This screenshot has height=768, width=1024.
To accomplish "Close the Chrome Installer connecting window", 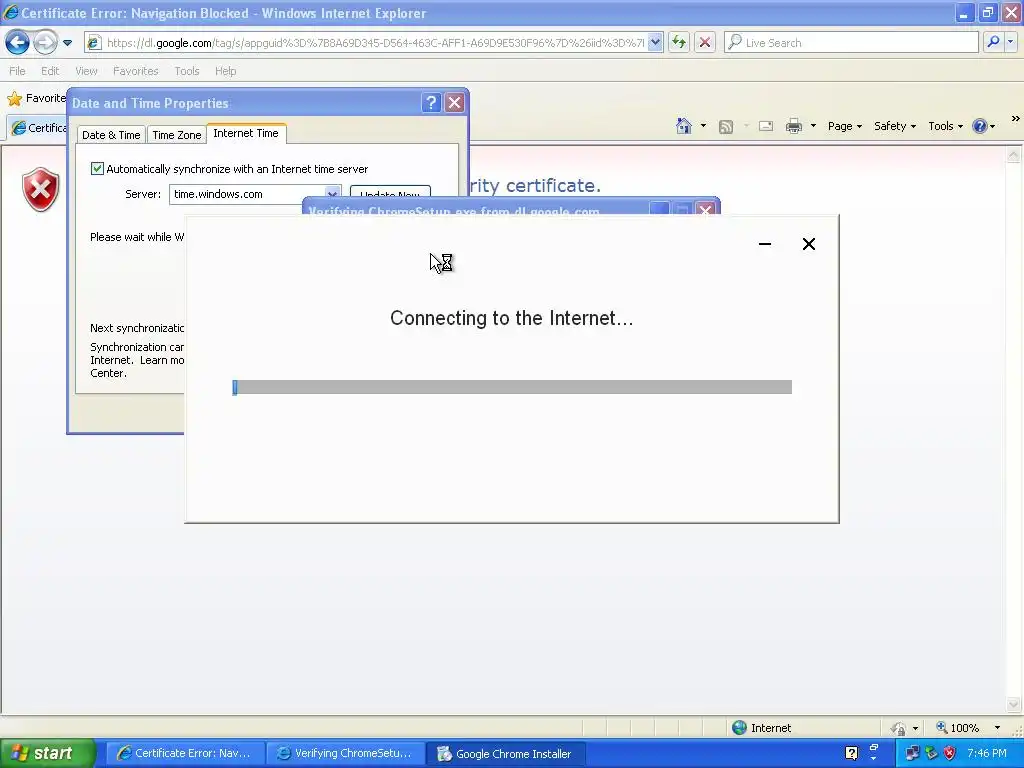I will coord(808,244).
